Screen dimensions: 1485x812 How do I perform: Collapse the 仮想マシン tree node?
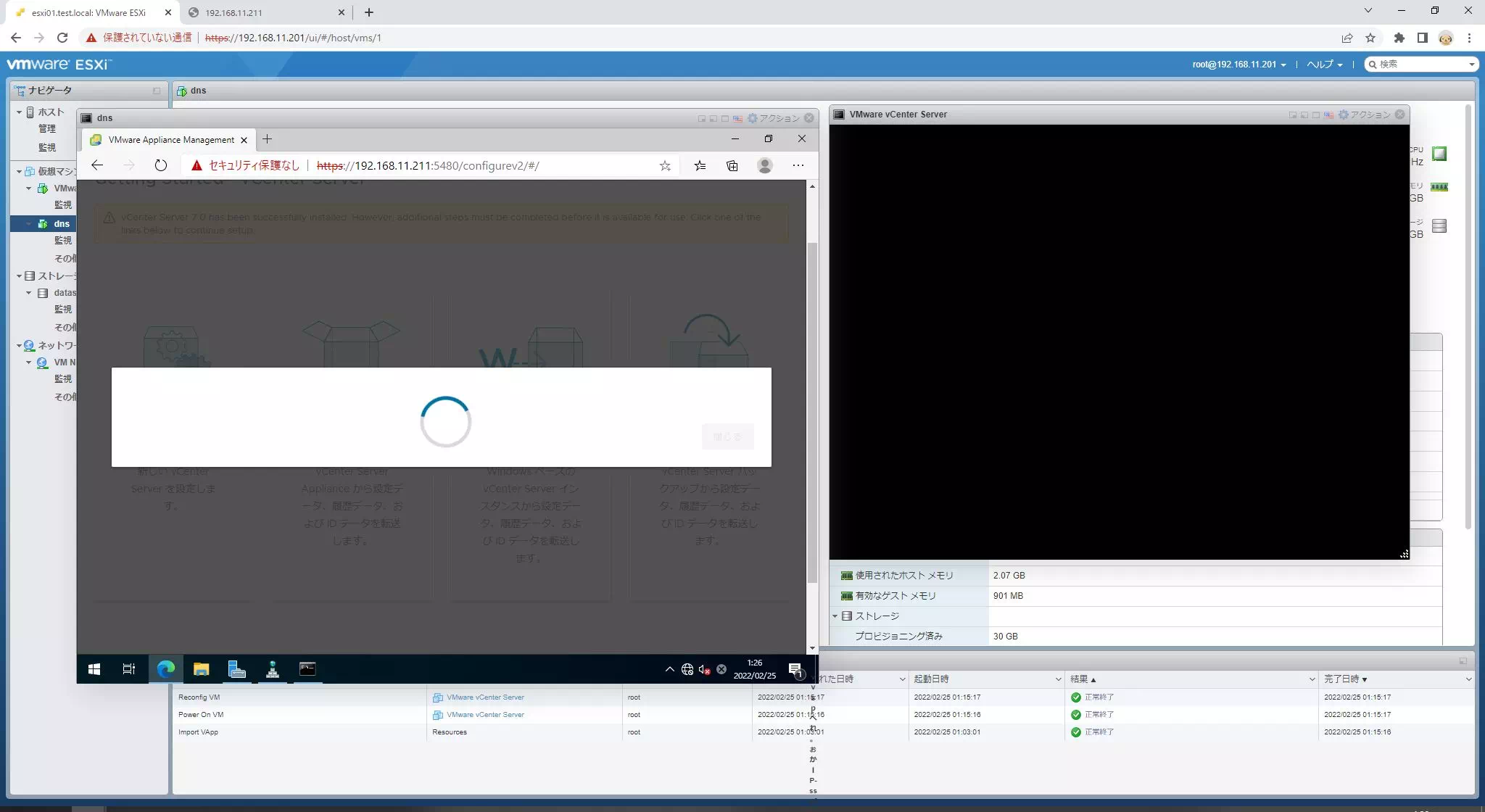(19, 172)
